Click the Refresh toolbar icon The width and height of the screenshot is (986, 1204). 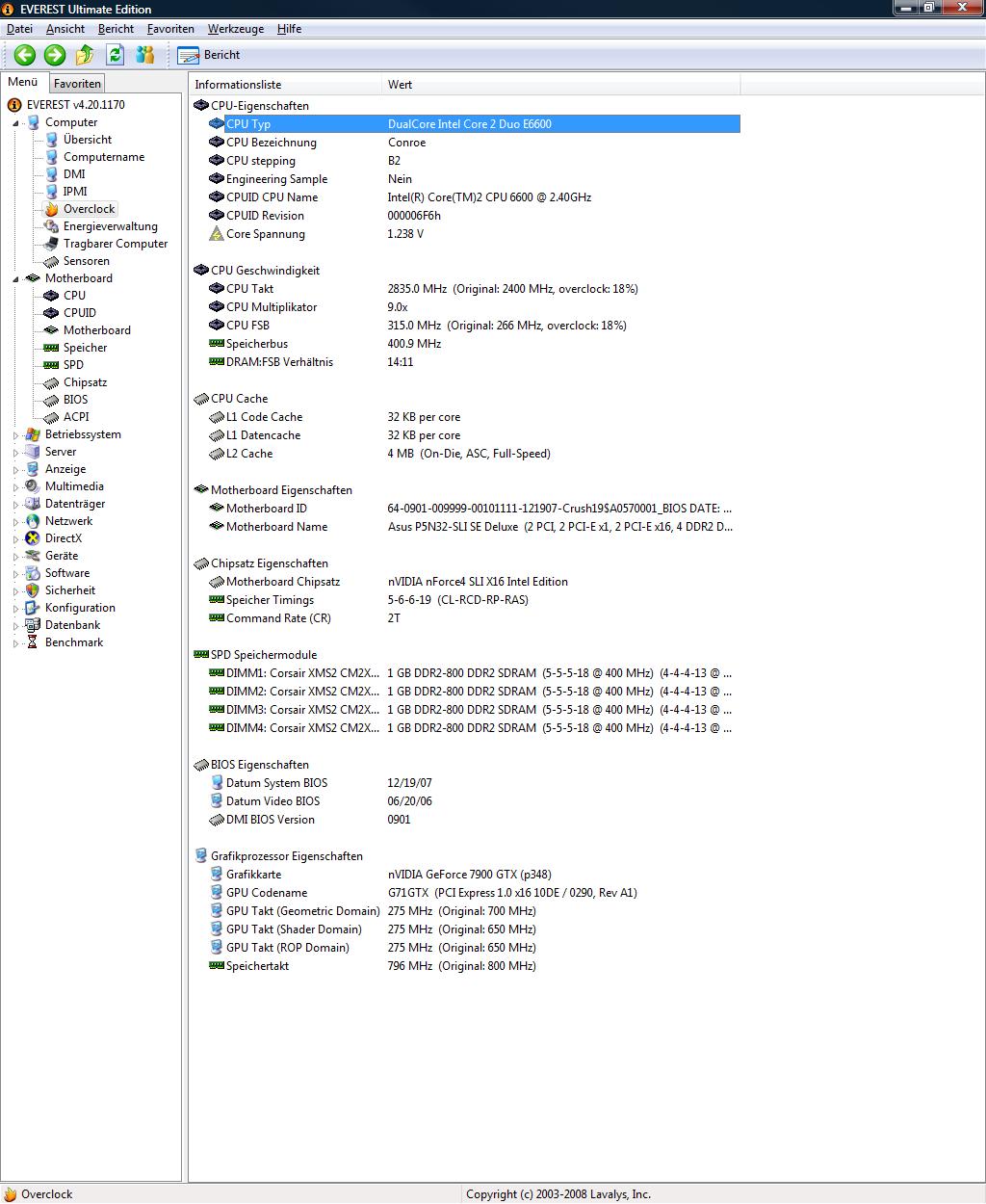(116, 55)
